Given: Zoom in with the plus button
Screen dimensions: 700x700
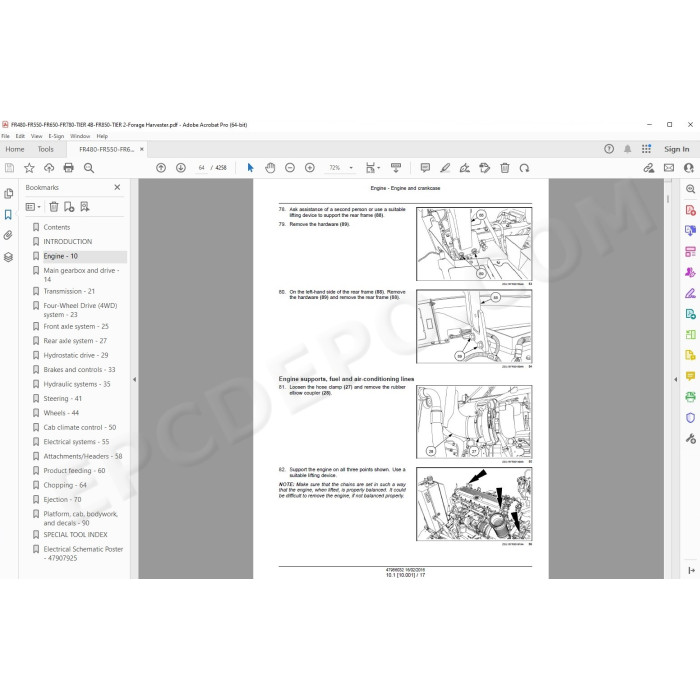Looking at the screenshot, I should click(x=310, y=168).
